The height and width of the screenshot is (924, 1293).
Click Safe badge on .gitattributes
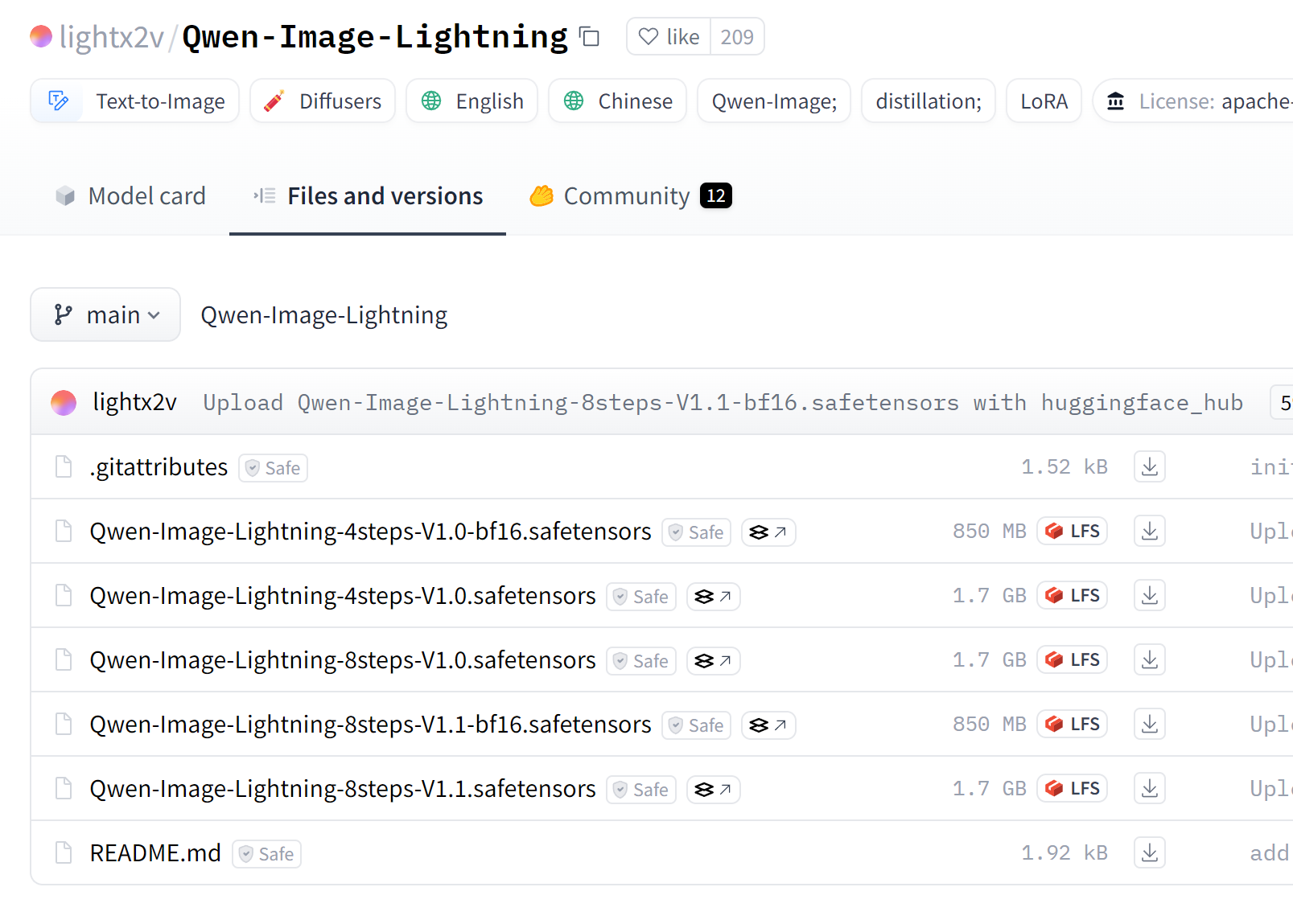274,468
